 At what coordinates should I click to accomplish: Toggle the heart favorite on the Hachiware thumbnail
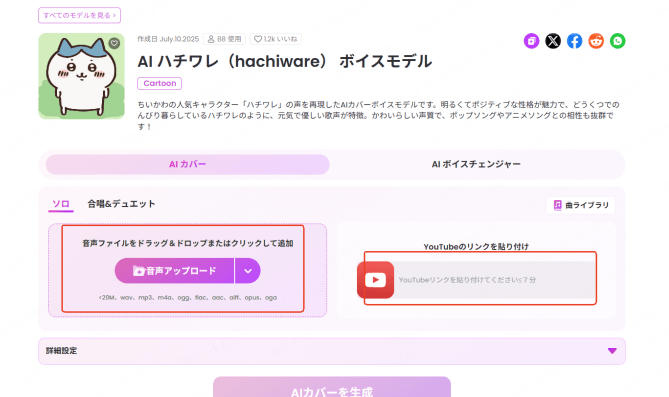tap(114, 43)
